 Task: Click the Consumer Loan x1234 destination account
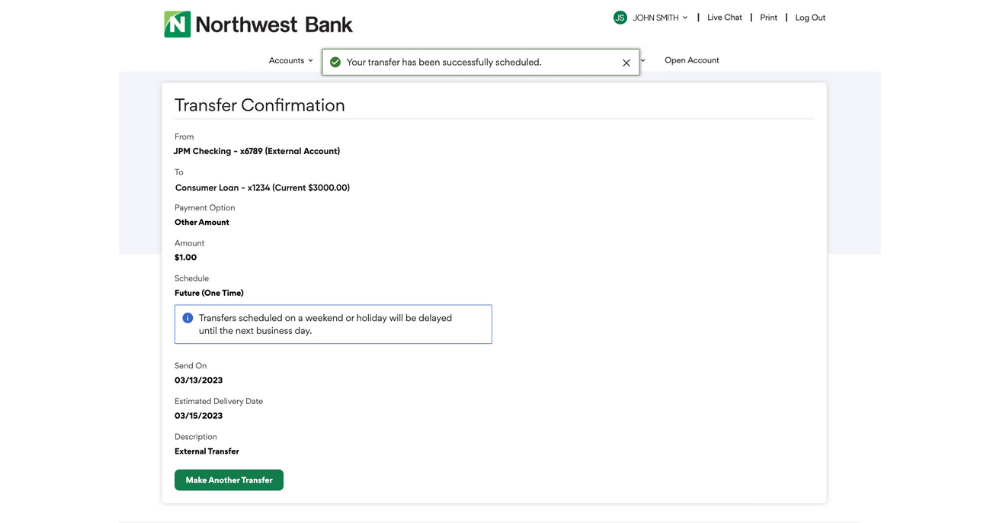coord(262,187)
